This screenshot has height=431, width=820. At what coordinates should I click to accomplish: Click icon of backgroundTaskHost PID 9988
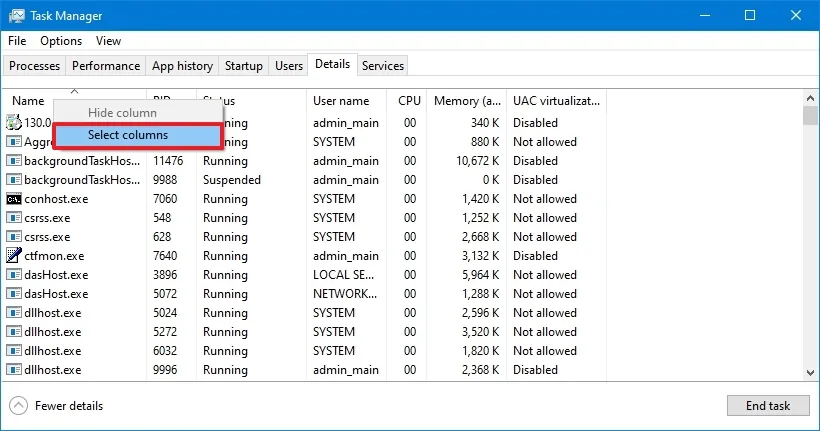click(14, 179)
